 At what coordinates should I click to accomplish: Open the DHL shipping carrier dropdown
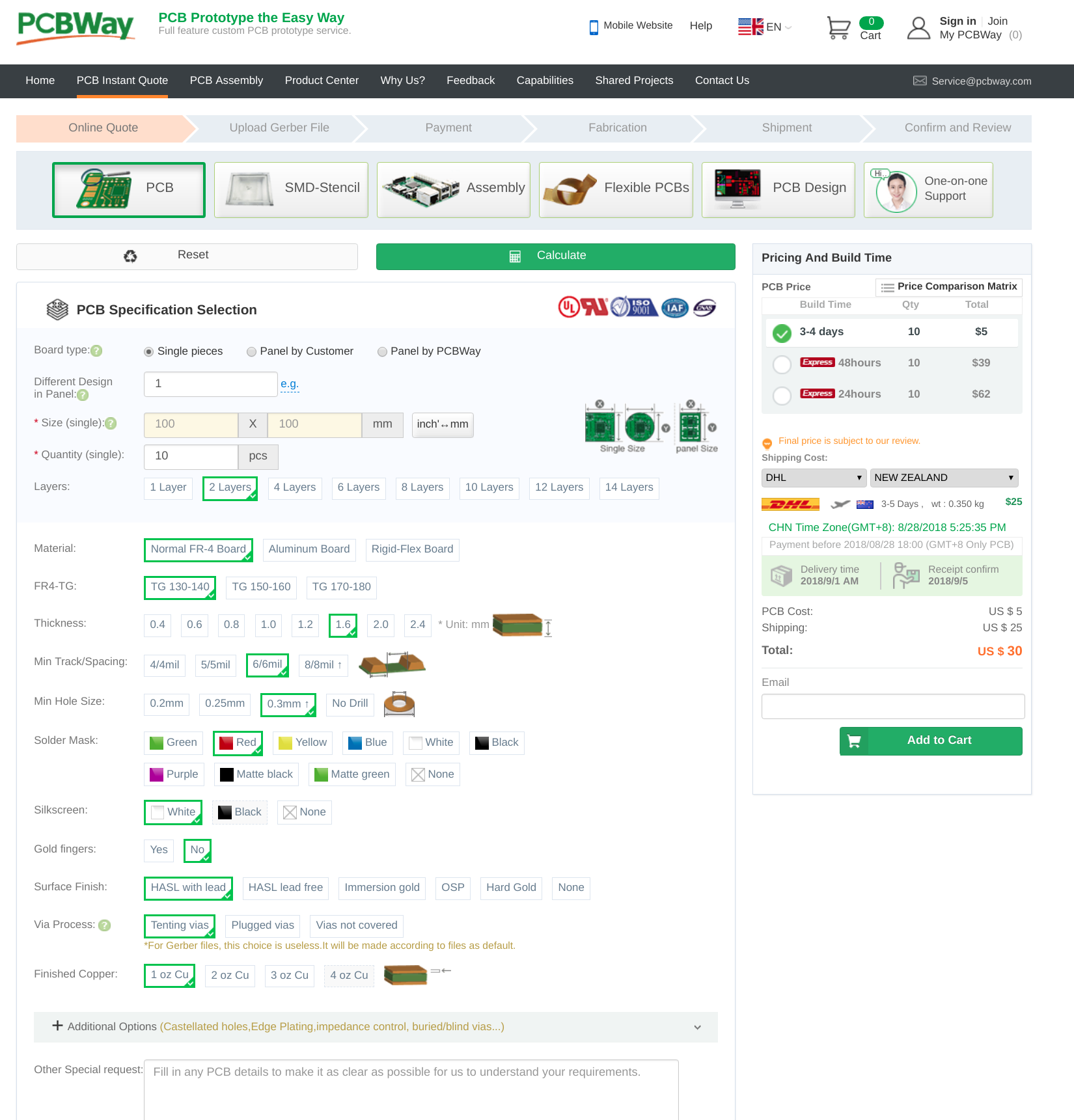[x=813, y=478]
